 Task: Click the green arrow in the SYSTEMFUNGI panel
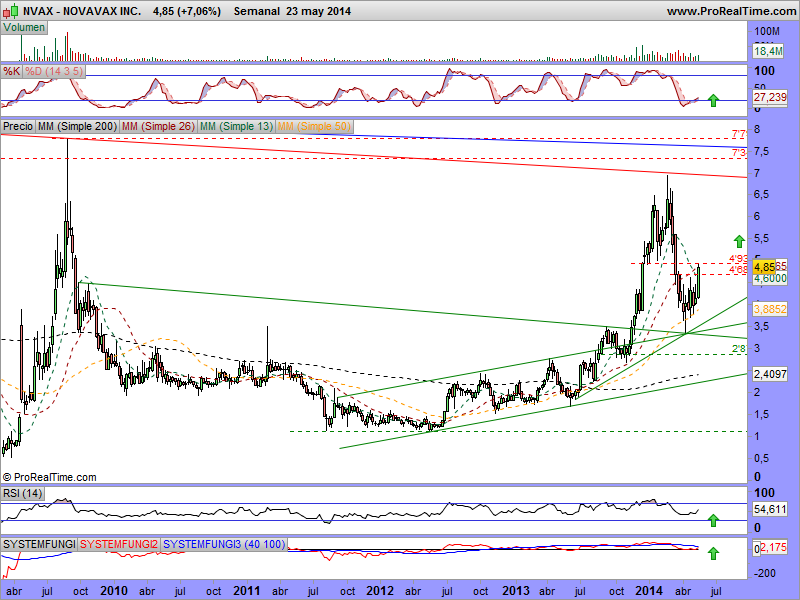pos(713,553)
